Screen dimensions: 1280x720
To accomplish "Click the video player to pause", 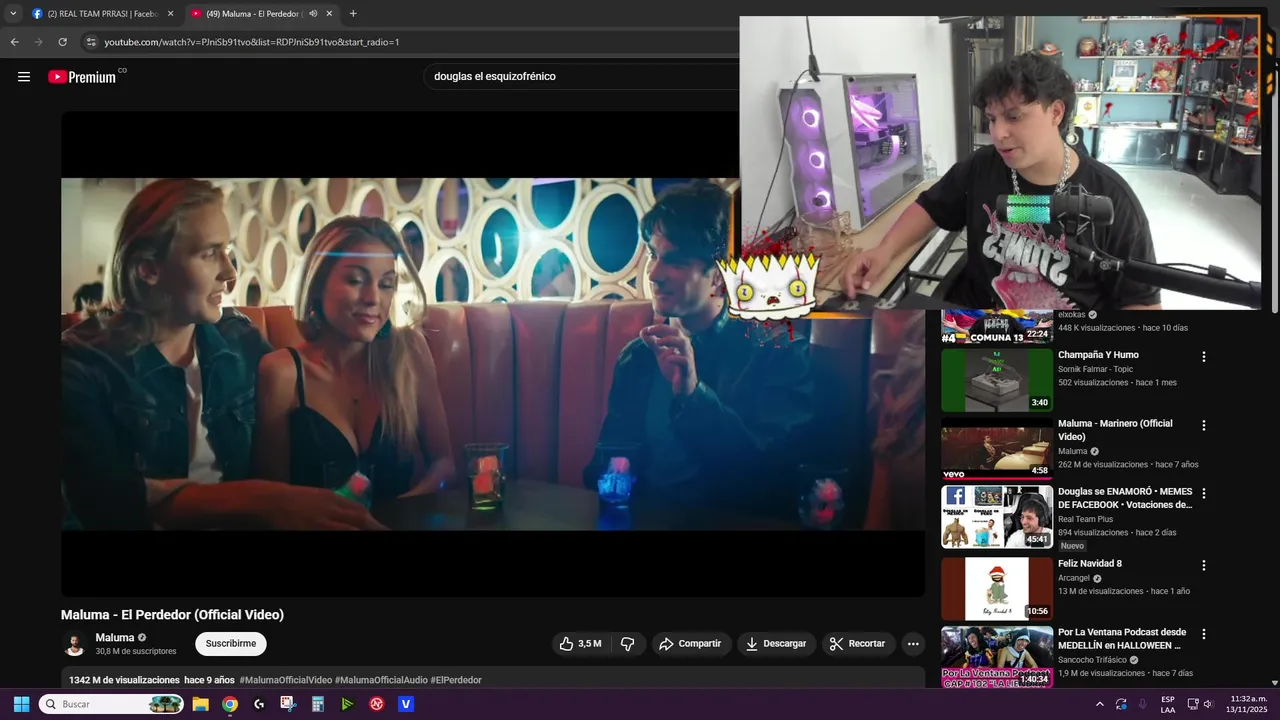I will tap(400, 354).
